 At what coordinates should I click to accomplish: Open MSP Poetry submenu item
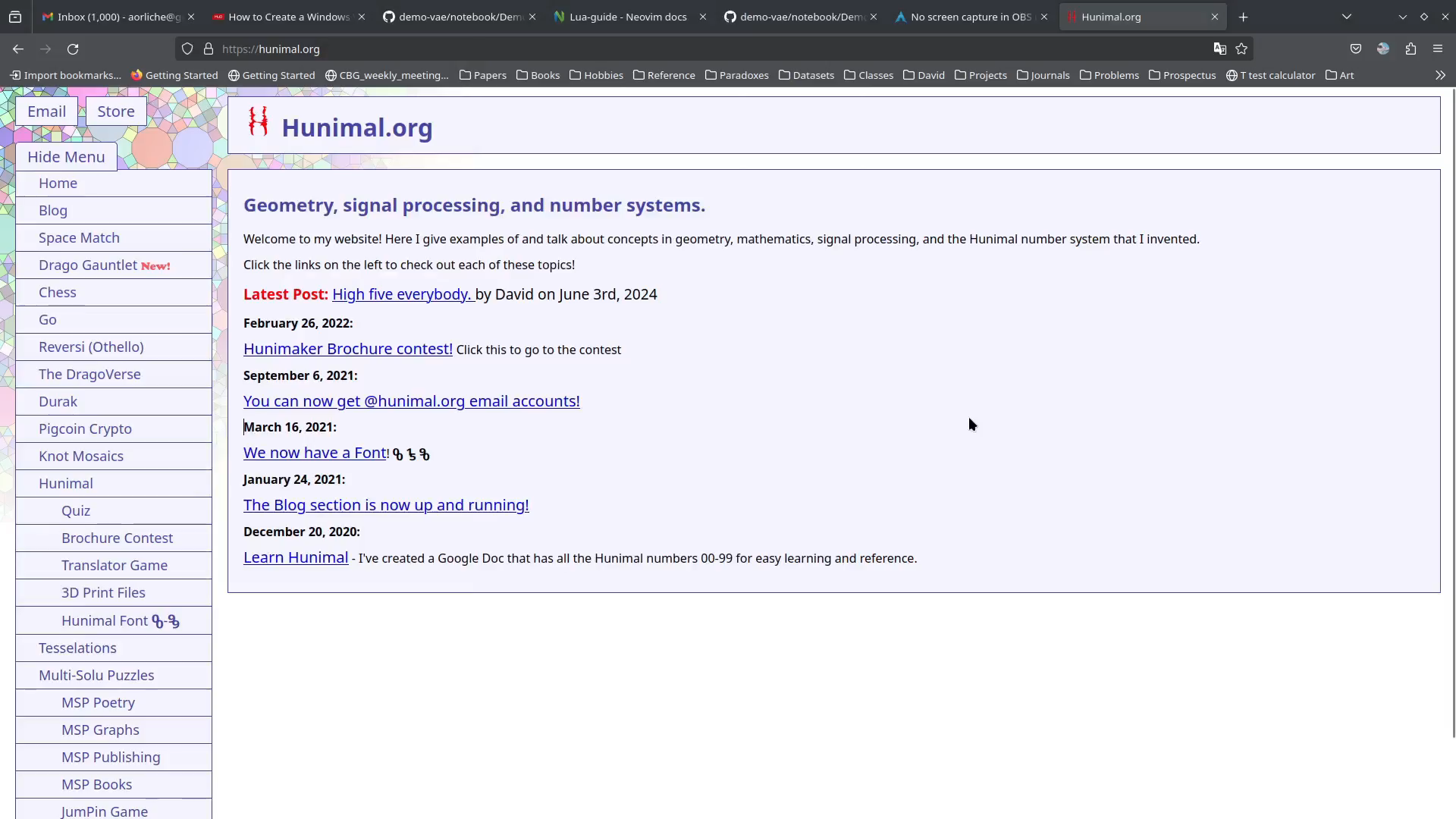pyautogui.click(x=114, y=703)
